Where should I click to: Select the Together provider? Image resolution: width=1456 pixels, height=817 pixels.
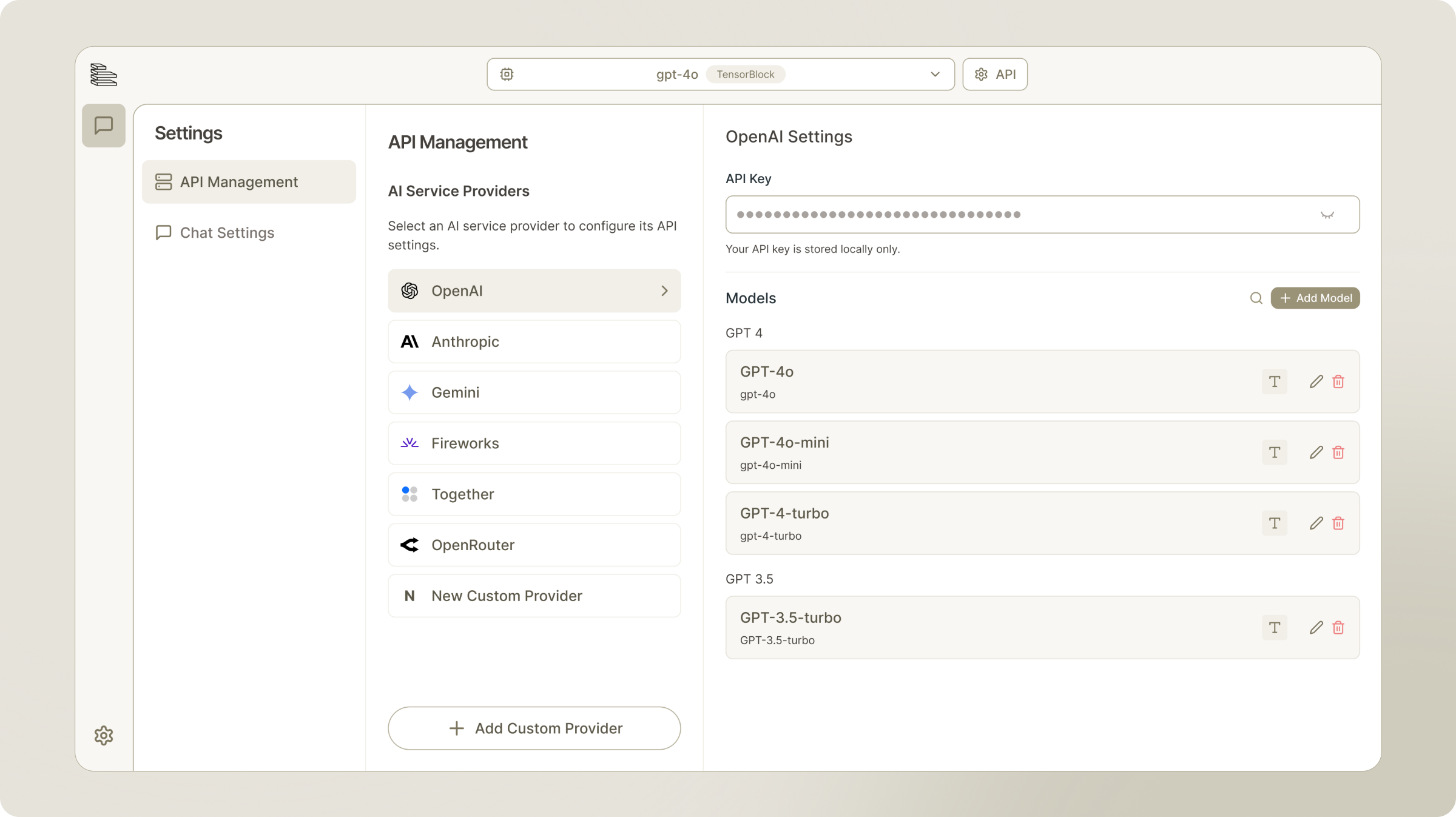(x=534, y=494)
